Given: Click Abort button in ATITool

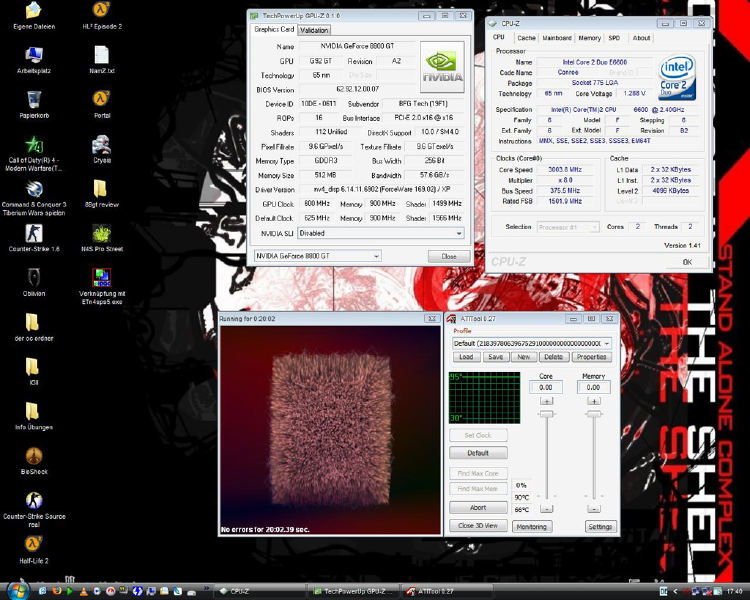Looking at the screenshot, I should (478, 507).
